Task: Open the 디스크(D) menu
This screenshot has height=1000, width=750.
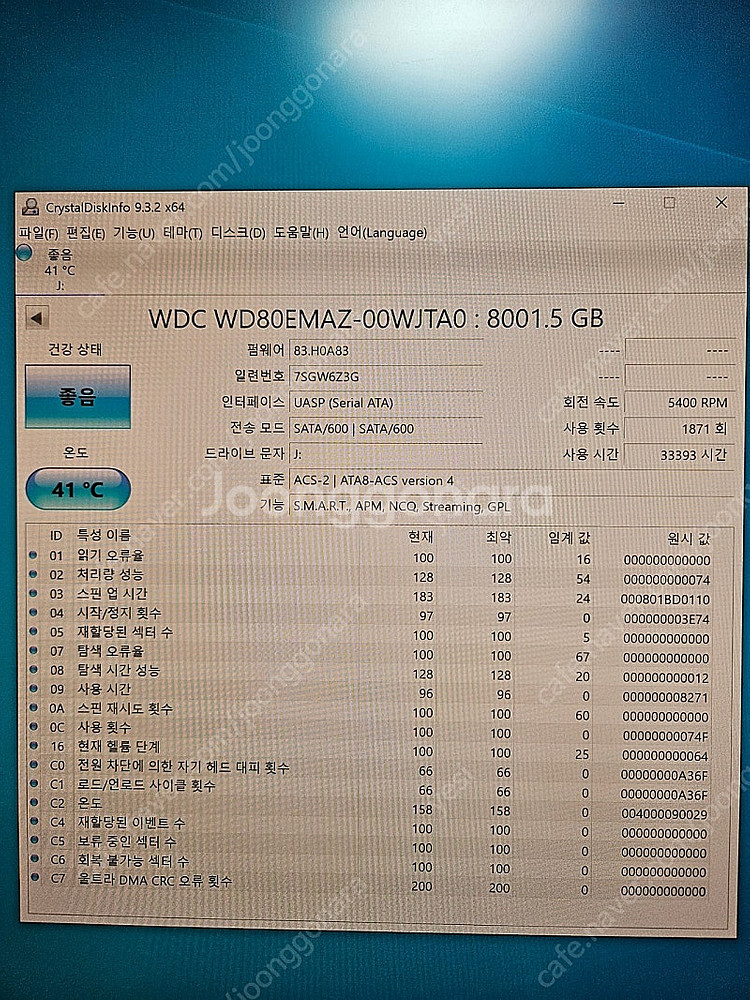Action: tap(239, 233)
